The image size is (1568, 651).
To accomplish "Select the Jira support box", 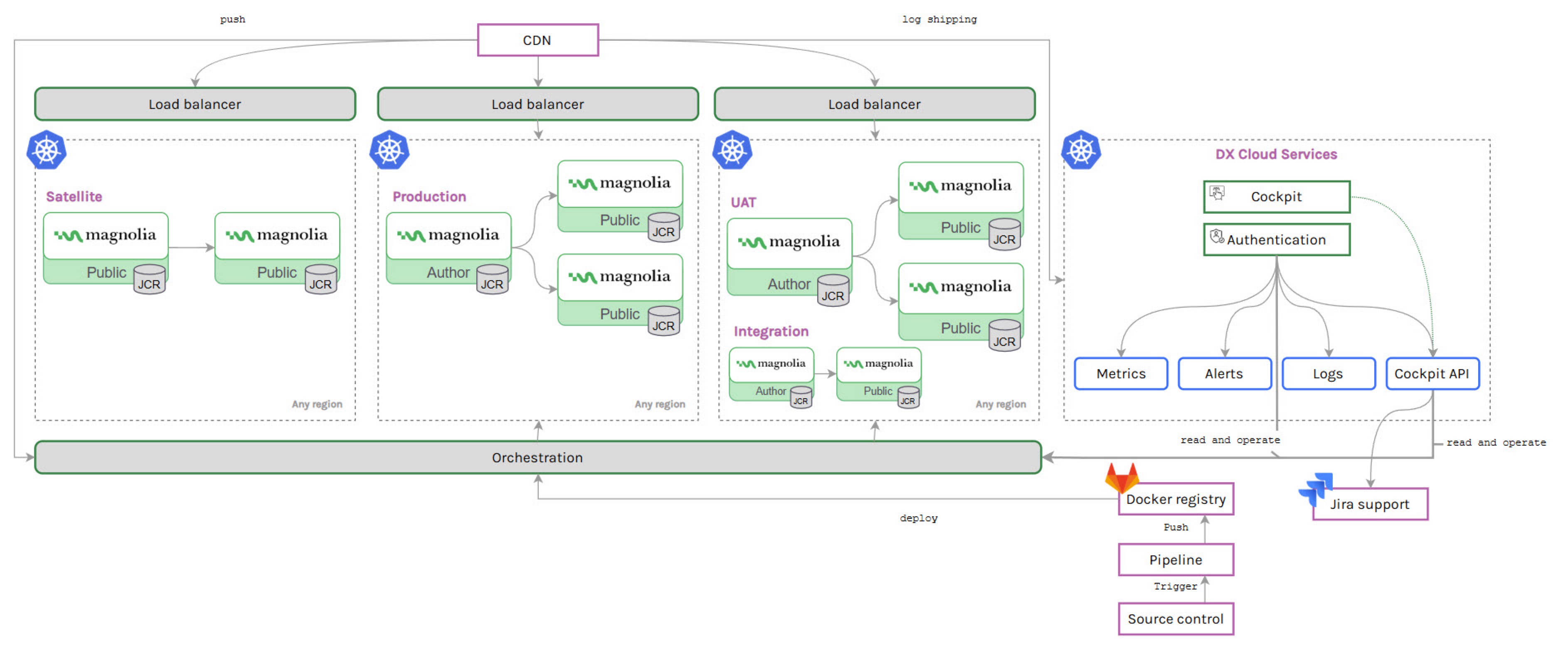I will click(x=1370, y=504).
